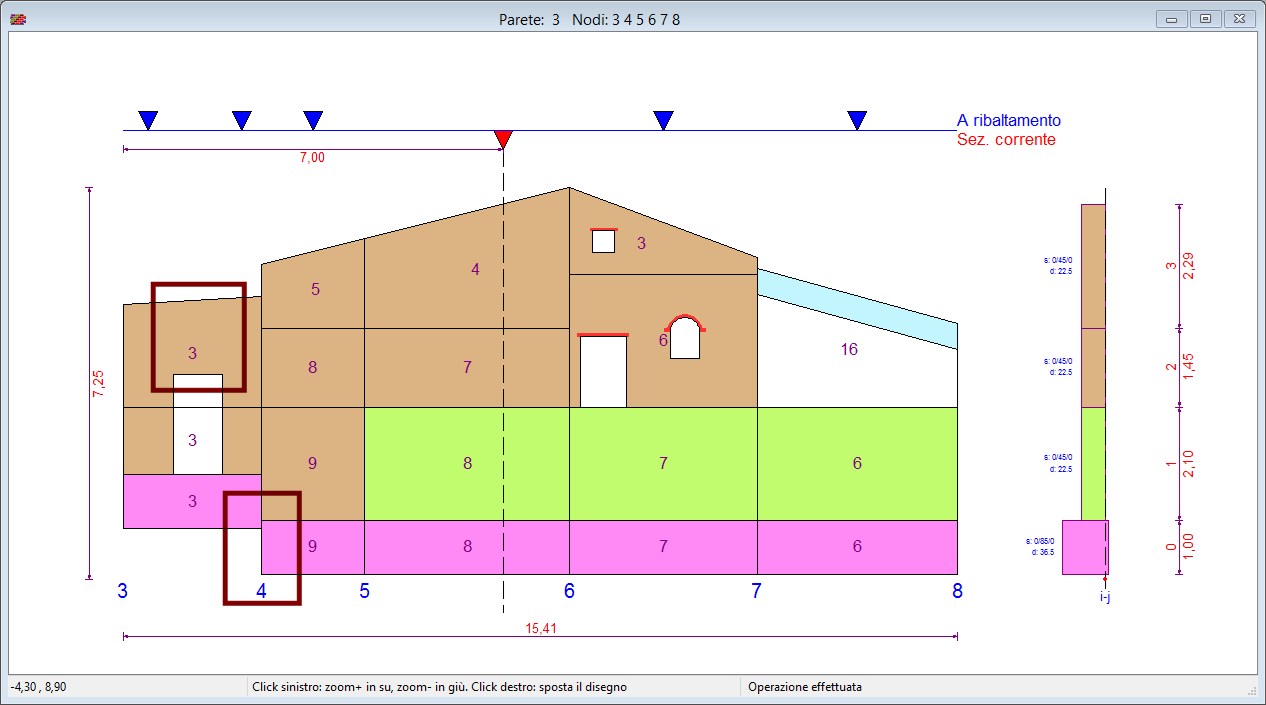
Task: Select the leftmost blue overturning triangle marker
Action: 148,120
